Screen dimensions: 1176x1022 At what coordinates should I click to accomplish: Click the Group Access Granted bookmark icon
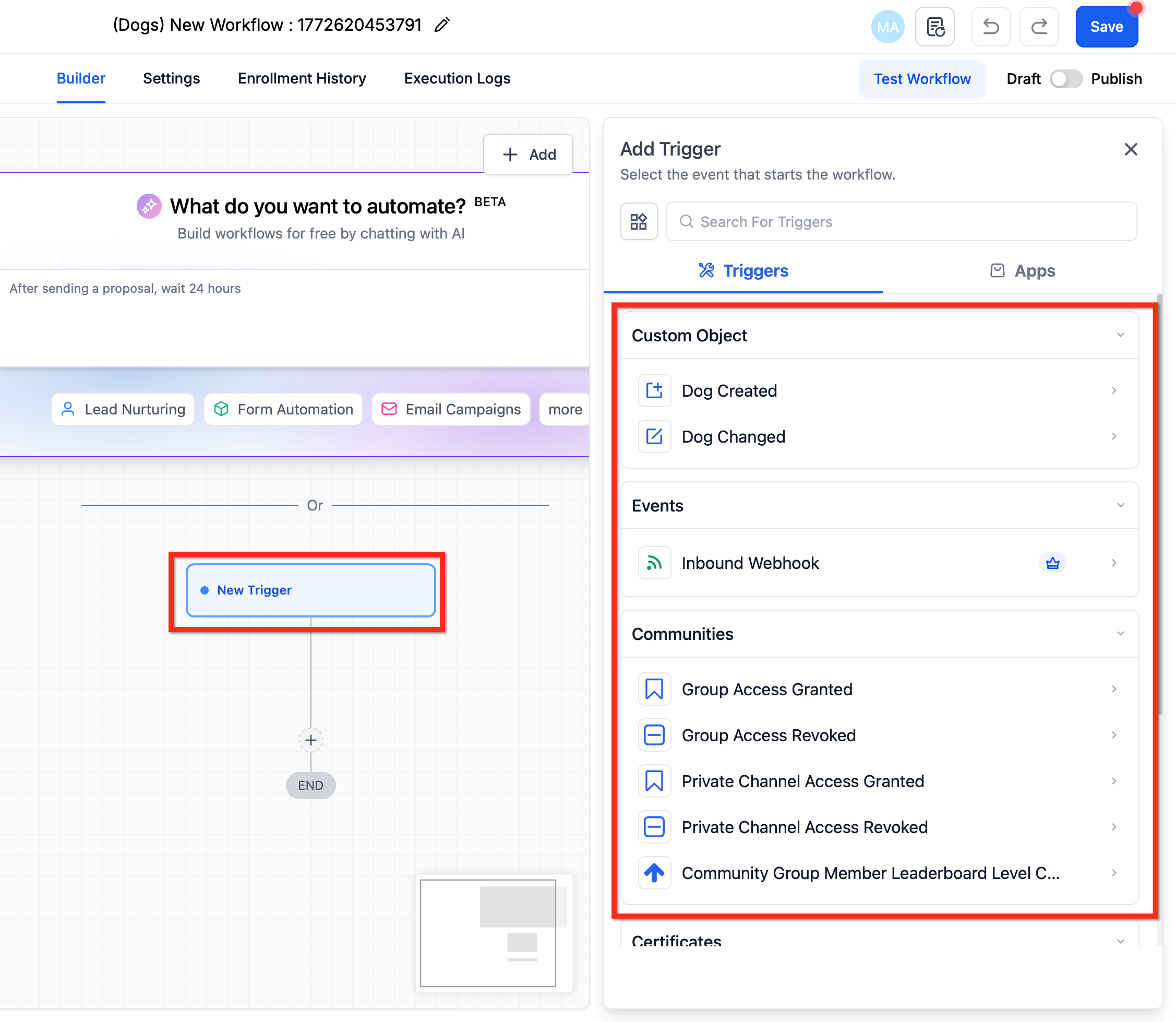(x=654, y=689)
